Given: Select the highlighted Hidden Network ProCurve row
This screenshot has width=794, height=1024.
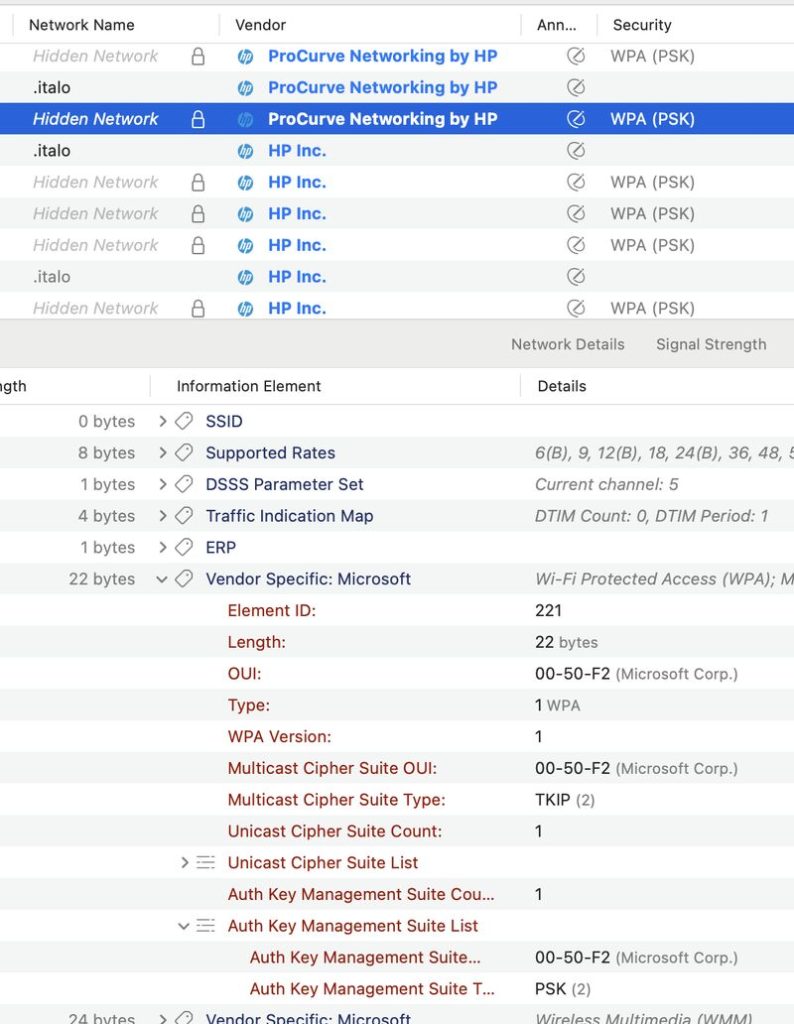Looking at the screenshot, I should coord(397,119).
